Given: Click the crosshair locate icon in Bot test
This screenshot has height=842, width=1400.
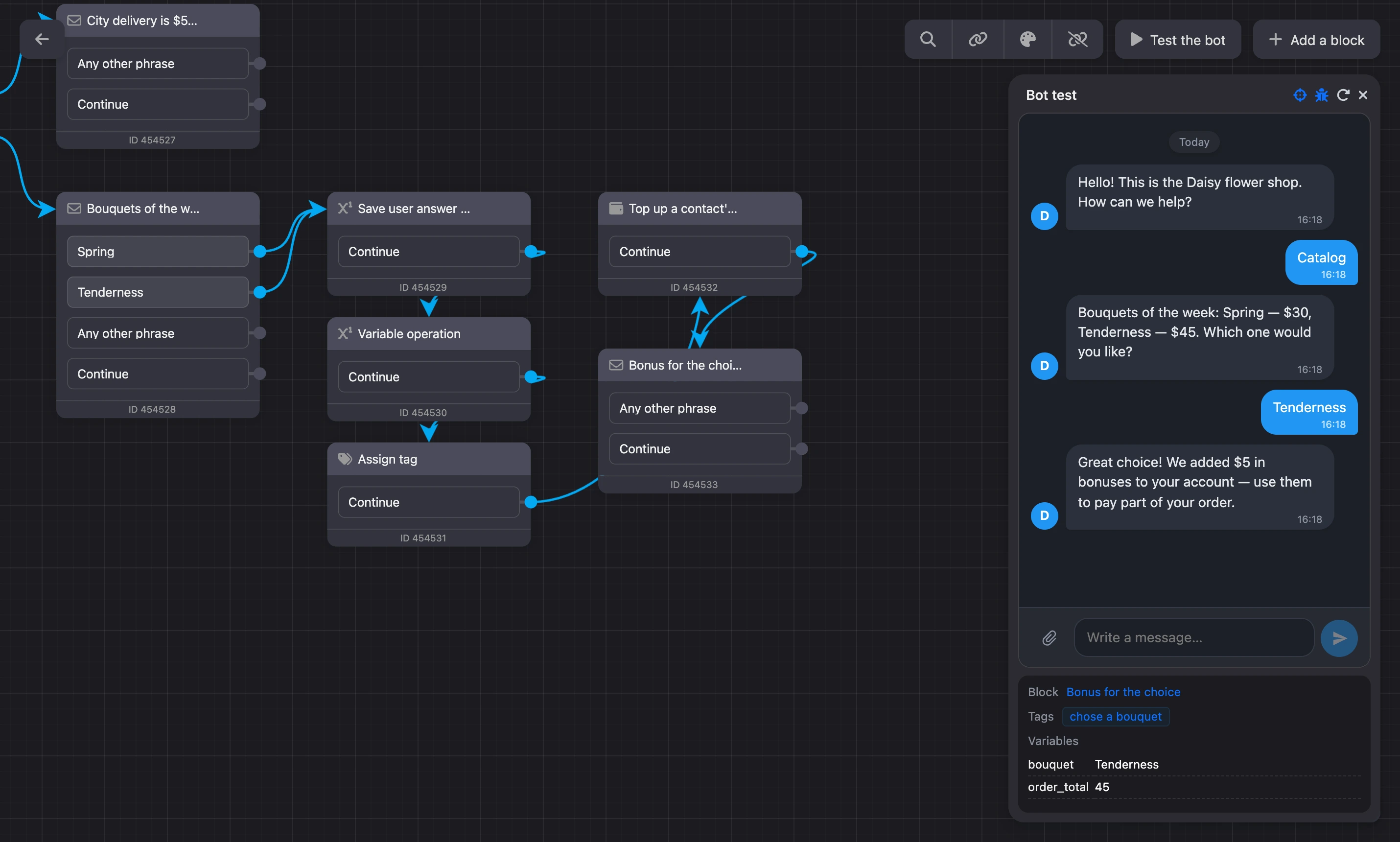Looking at the screenshot, I should [x=1300, y=95].
